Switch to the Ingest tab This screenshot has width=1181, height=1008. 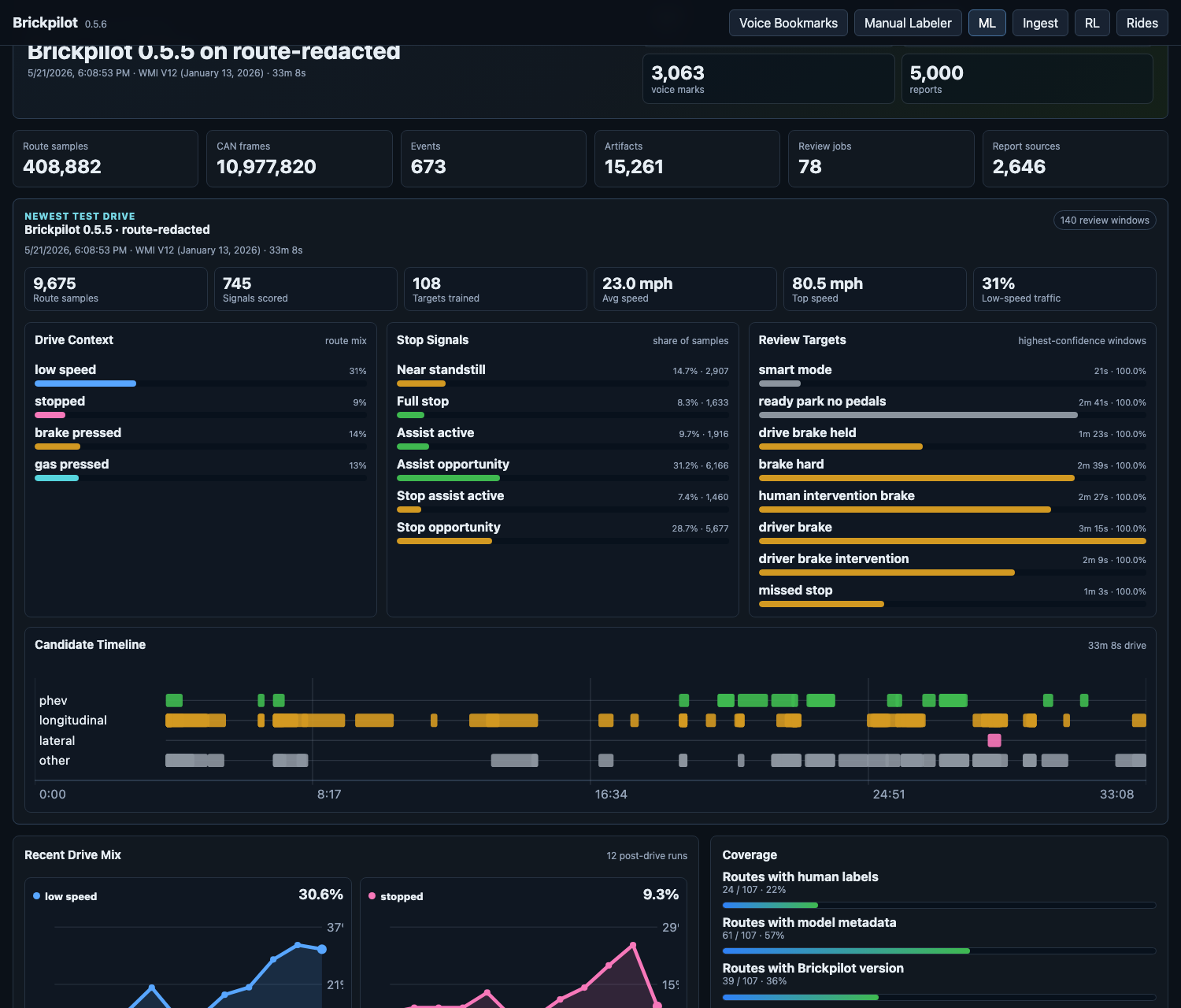point(1040,23)
